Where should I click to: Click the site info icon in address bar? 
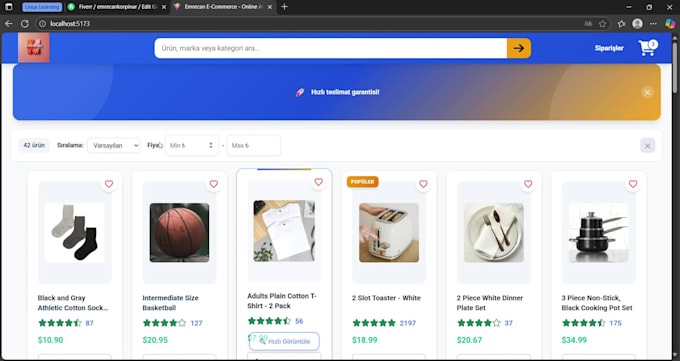(x=42, y=23)
